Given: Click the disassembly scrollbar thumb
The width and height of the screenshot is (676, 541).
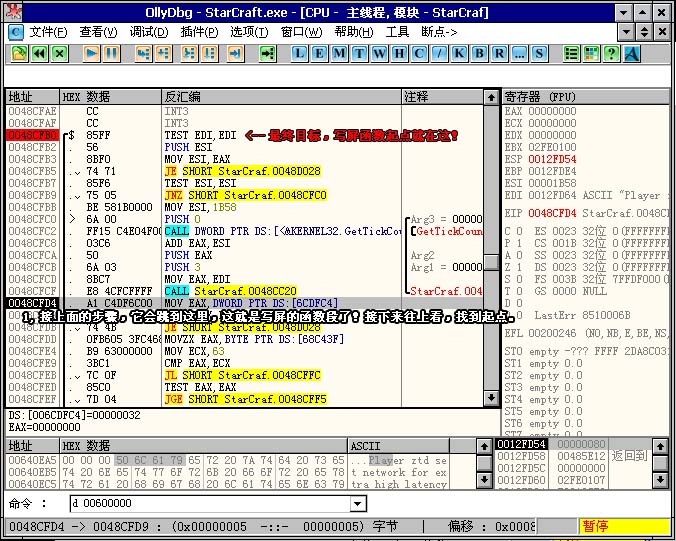Looking at the screenshot, I should (x=491, y=263).
